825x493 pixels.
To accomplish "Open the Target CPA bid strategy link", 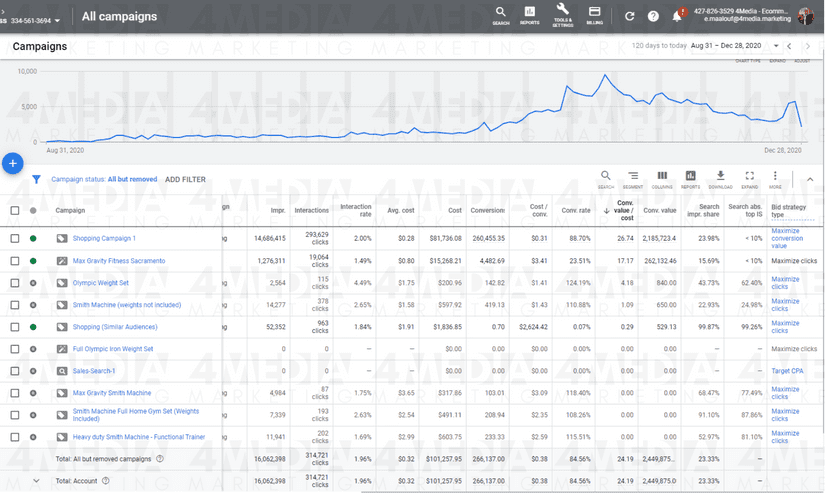I will click(787, 371).
